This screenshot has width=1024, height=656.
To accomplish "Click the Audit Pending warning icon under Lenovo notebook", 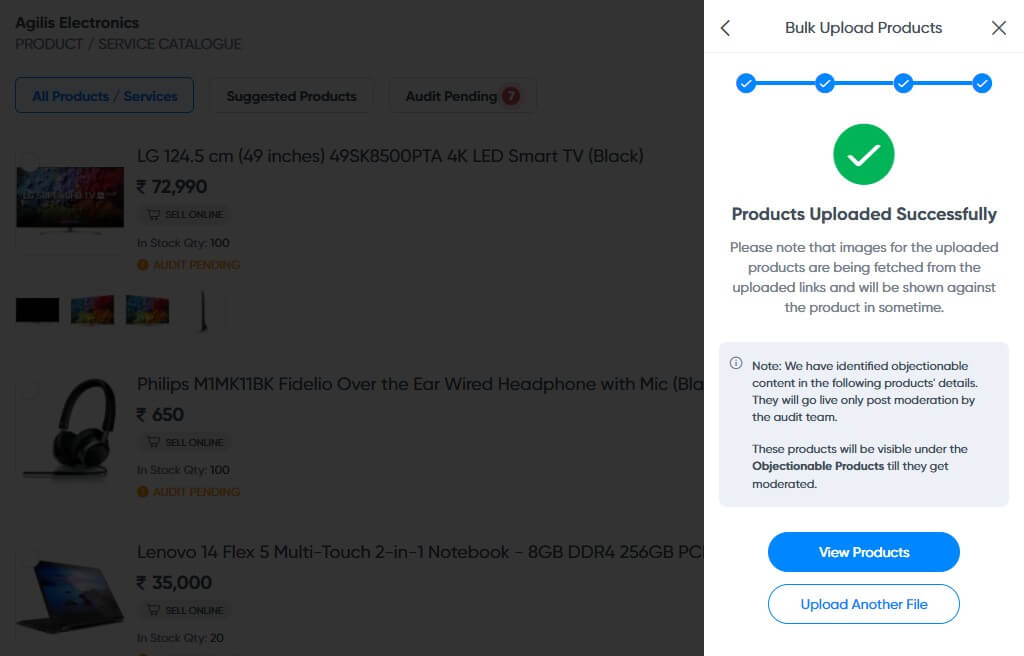I will point(143,653).
